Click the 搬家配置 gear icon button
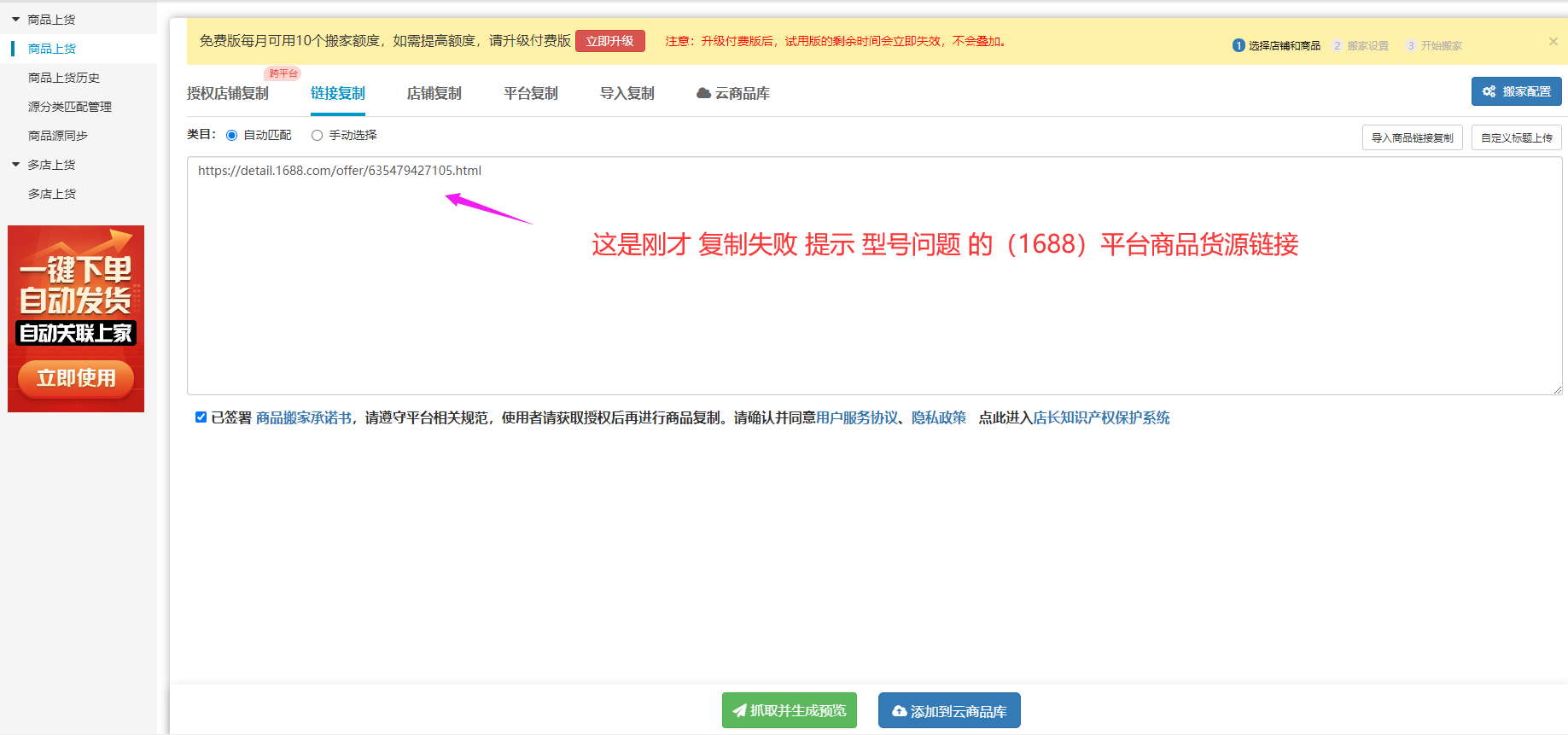Viewport: 1568px width, 735px height. click(1516, 91)
